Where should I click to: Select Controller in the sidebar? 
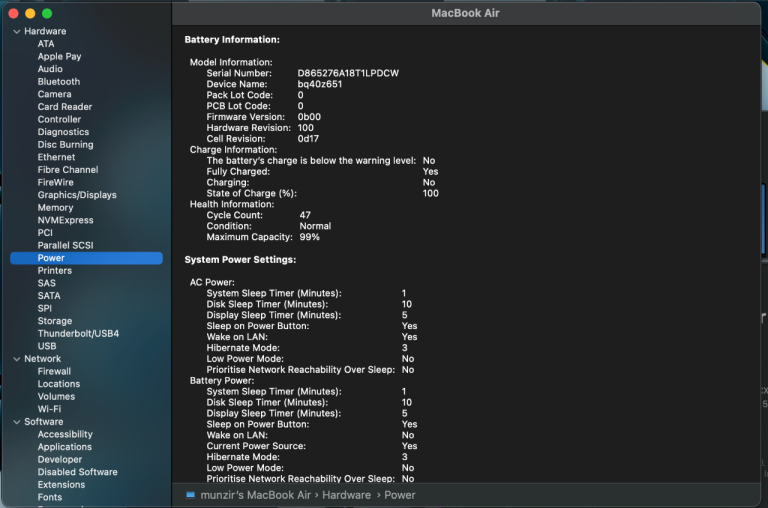(59, 120)
